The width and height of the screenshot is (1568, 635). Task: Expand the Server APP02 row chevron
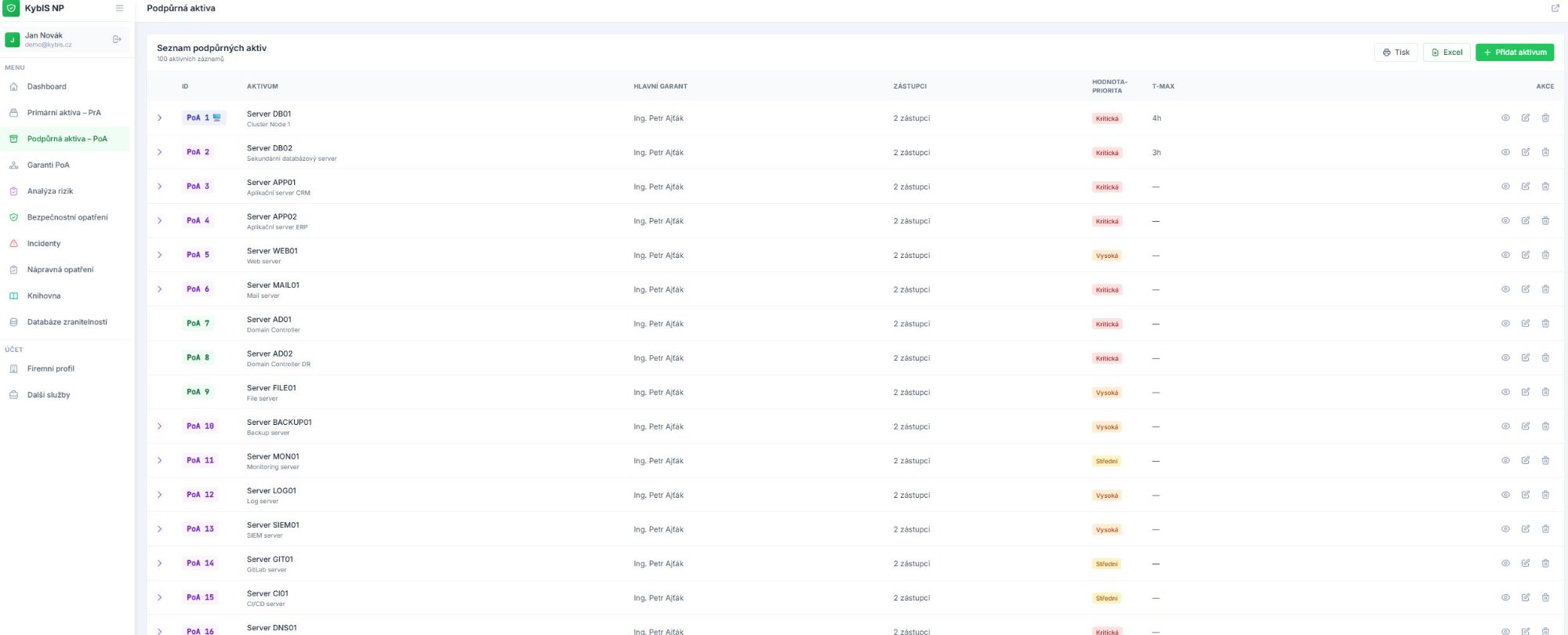160,221
